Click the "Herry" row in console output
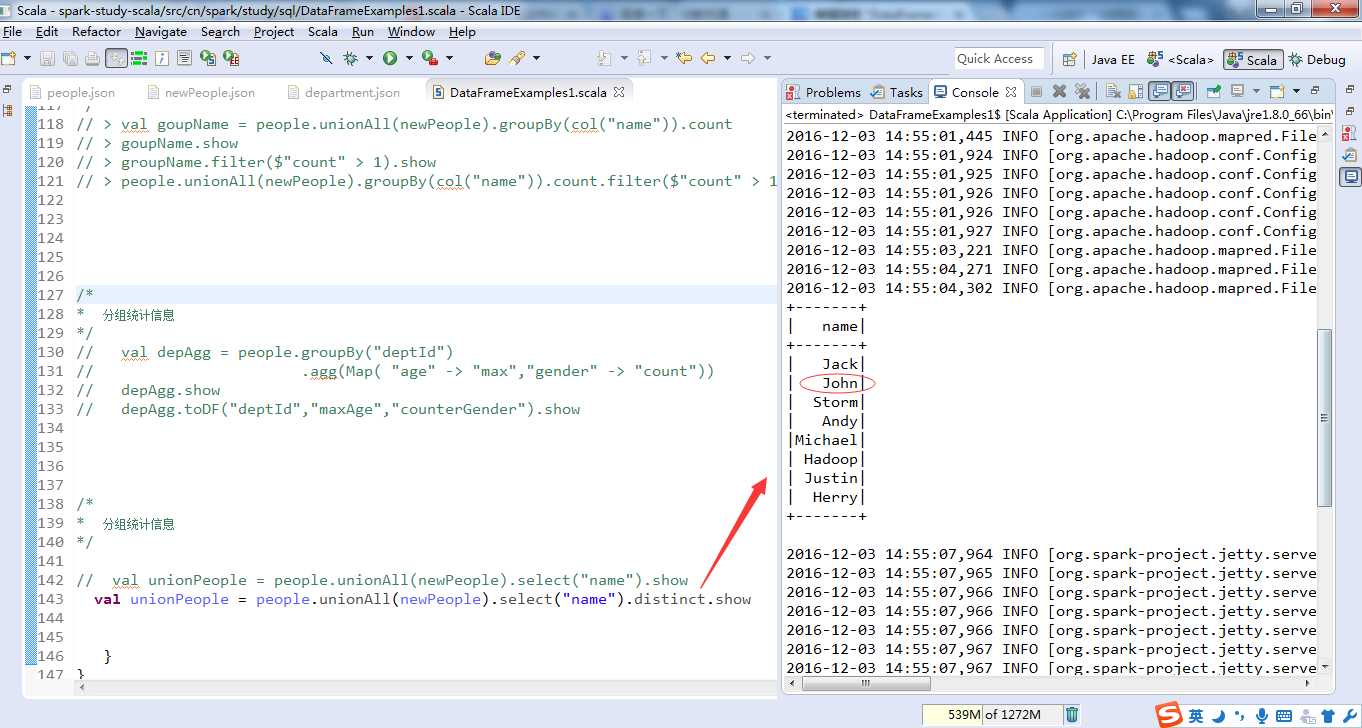Viewport: 1362px width, 728px height. coord(826,497)
